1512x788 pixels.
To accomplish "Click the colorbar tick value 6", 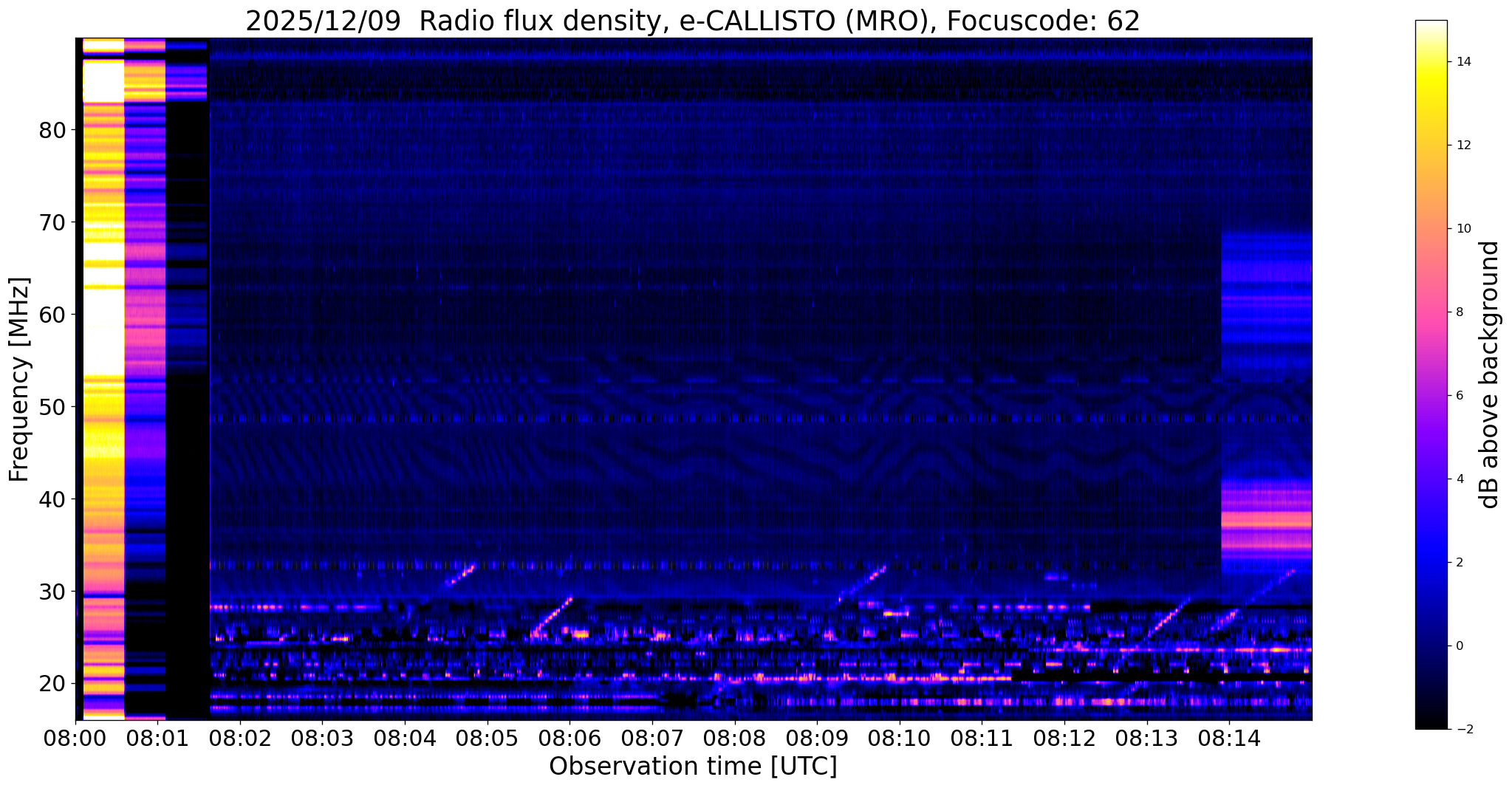I will pyautogui.click(x=1459, y=396).
